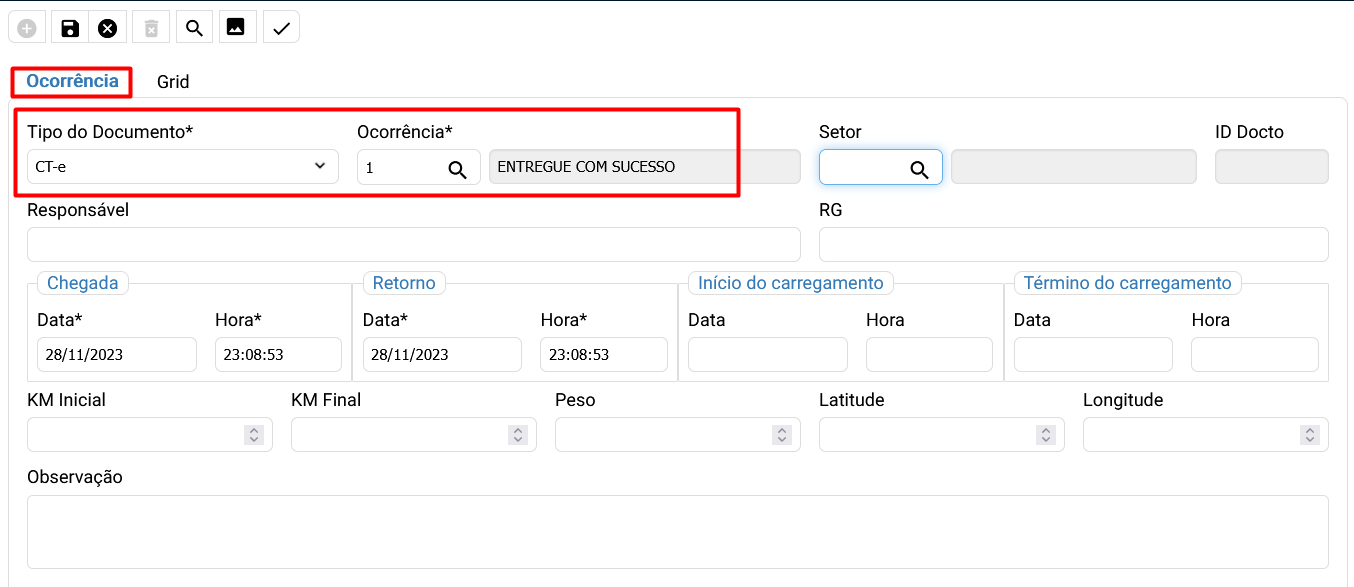This screenshot has height=587, width=1354.
Task: Select the Ocorrência tab
Action: point(73,81)
